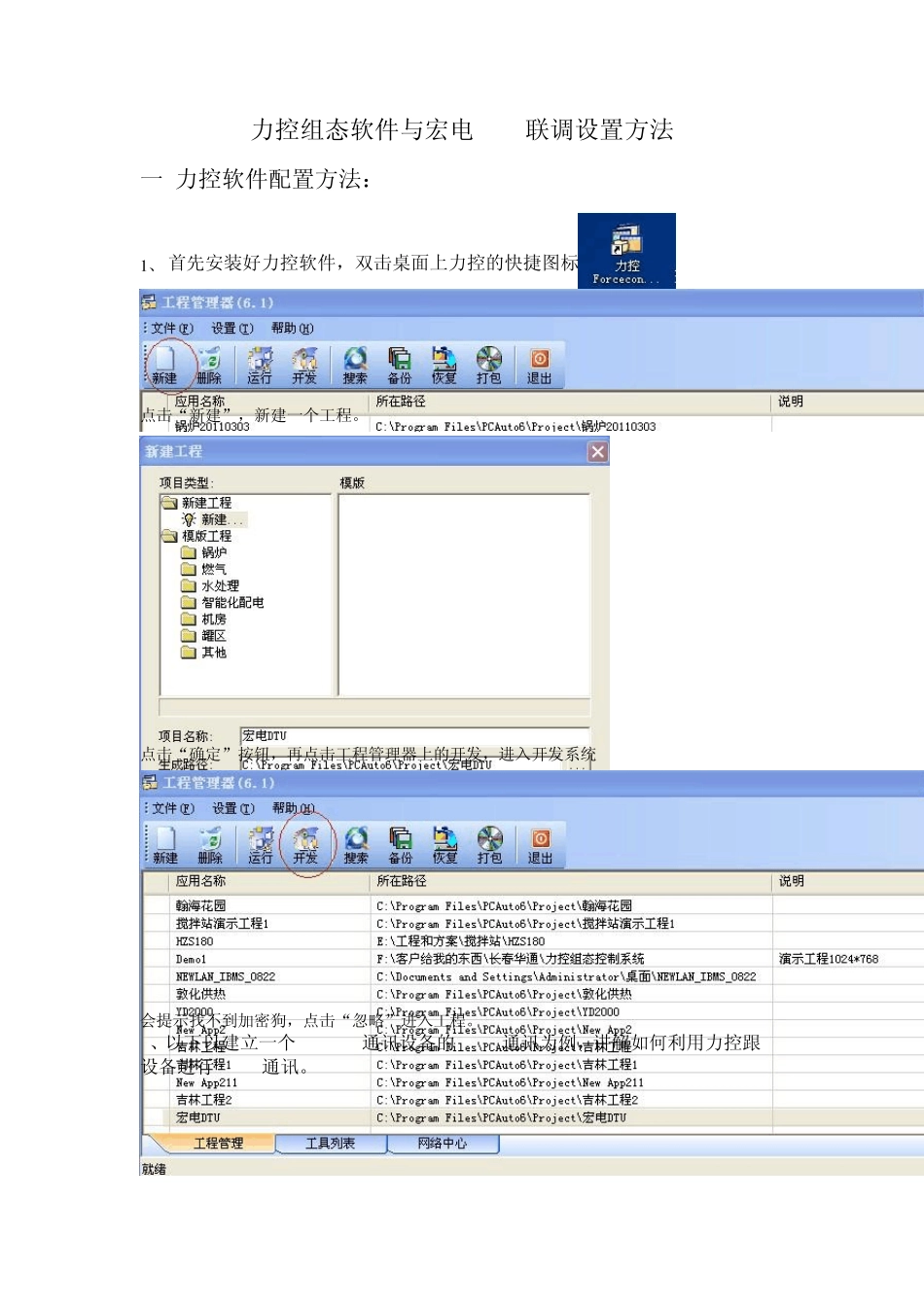The width and height of the screenshot is (924, 1307).
Task: Click 运行 in the lower manager toolbar
Action: pos(261,844)
